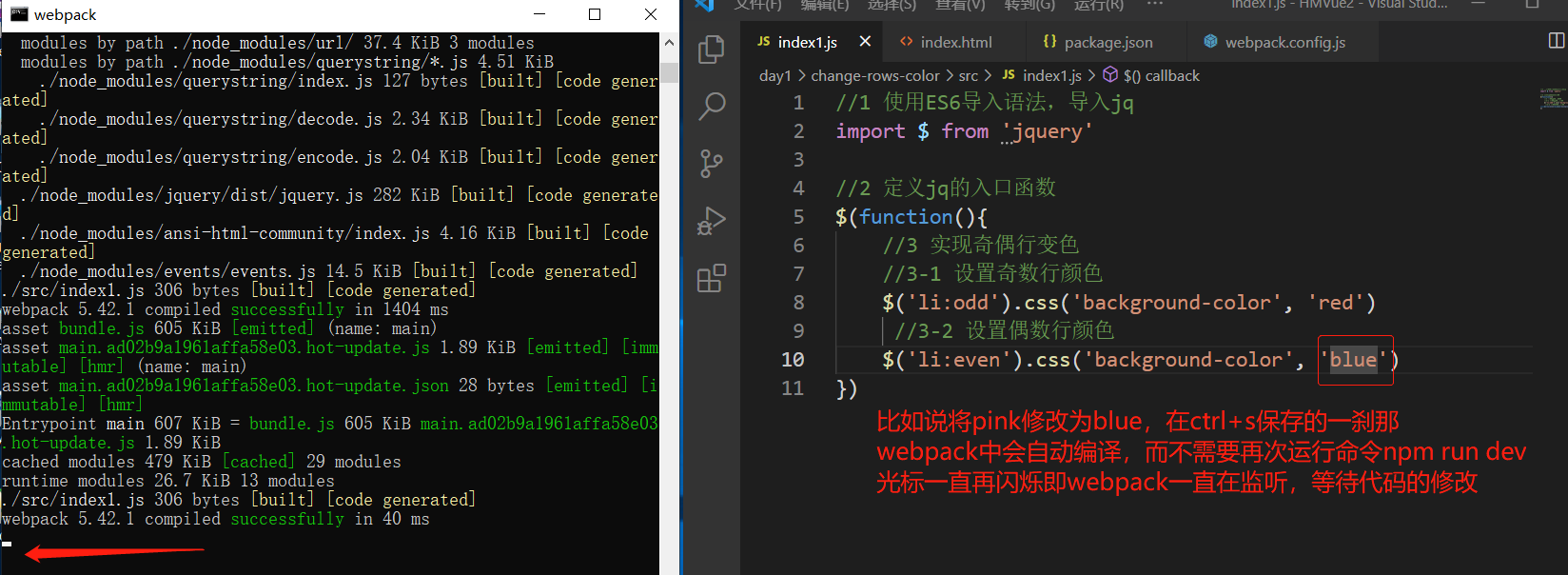Click the import keyword on line 2
This screenshot has height=575, width=1568.
click(871, 131)
